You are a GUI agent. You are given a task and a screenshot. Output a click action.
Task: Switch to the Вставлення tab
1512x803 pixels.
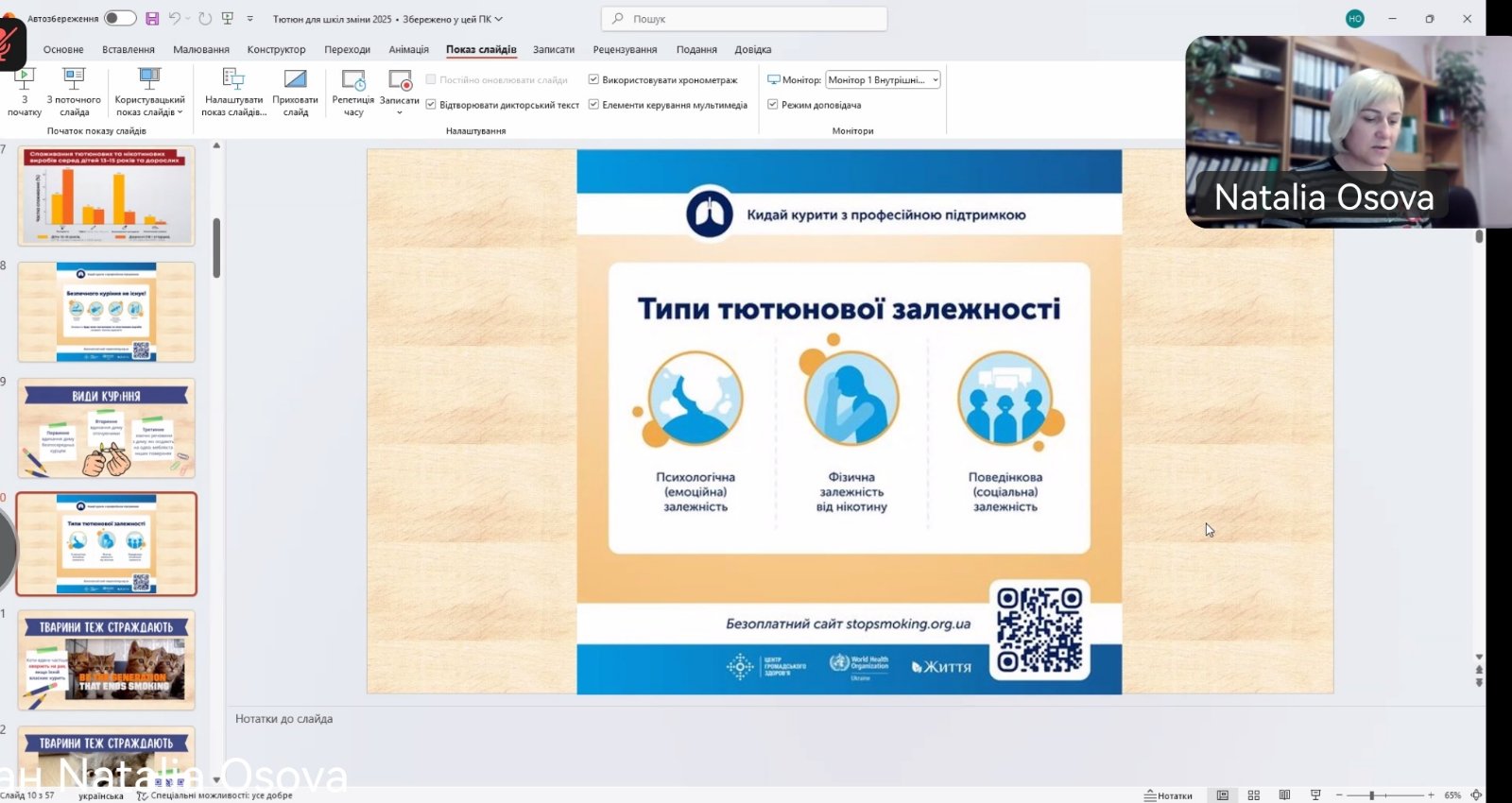pos(129,49)
